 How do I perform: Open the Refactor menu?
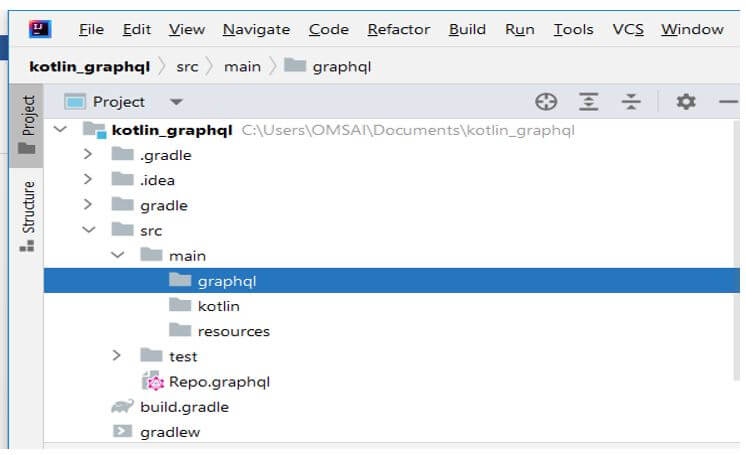click(399, 30)
